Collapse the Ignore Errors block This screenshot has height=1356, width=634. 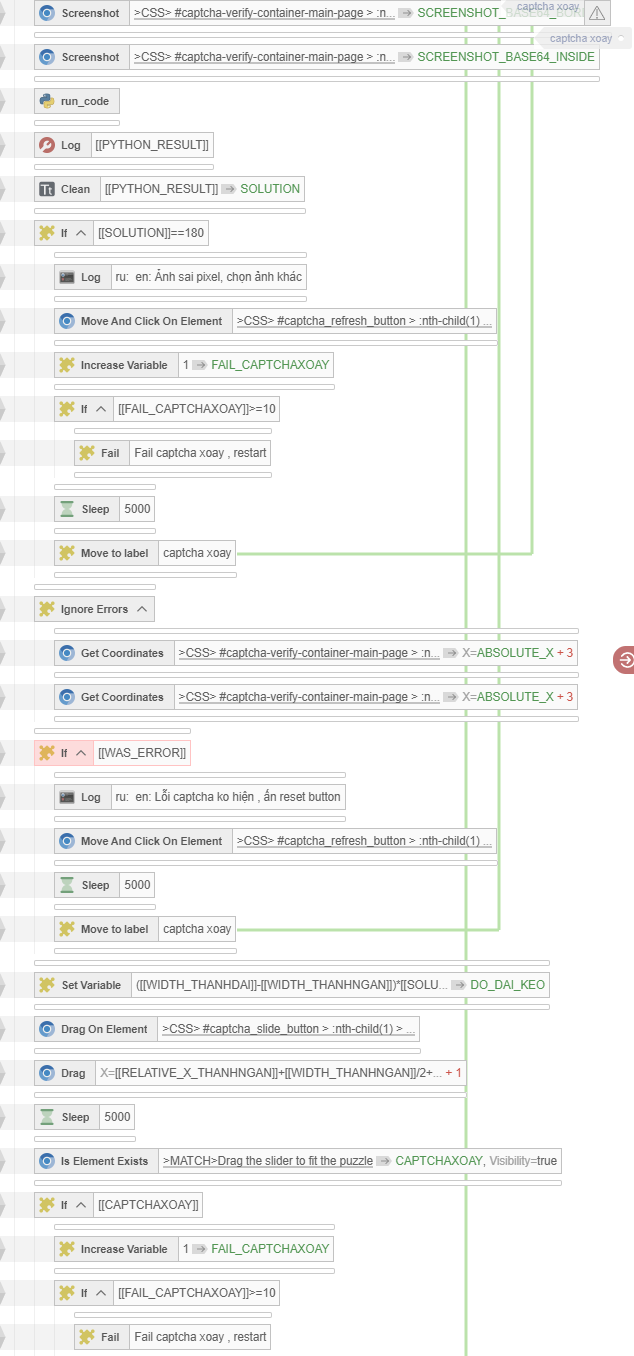pos(141,609)
